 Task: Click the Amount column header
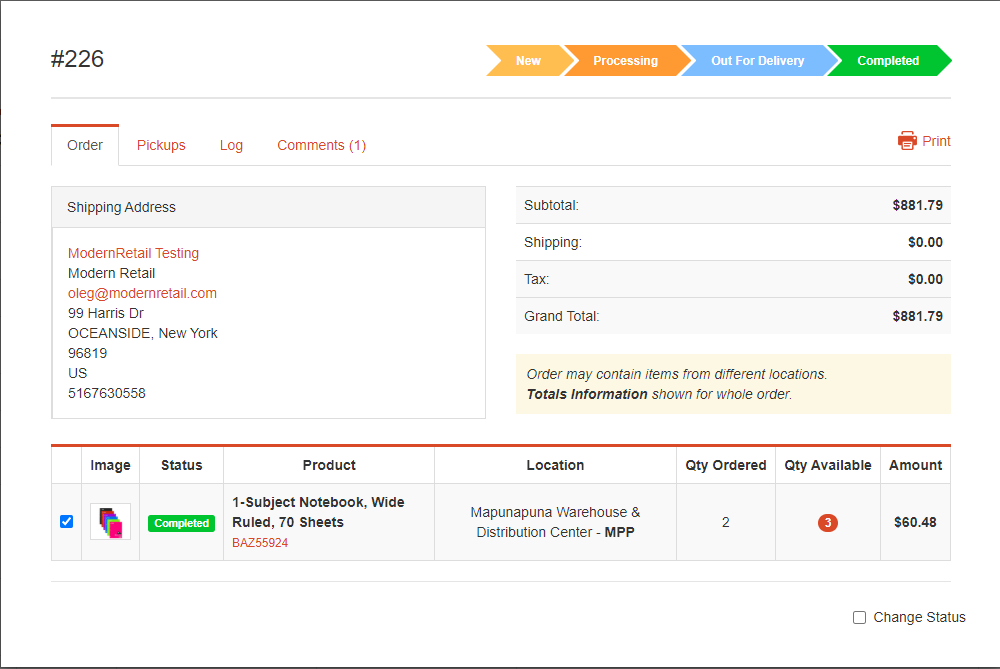(915, 466)
